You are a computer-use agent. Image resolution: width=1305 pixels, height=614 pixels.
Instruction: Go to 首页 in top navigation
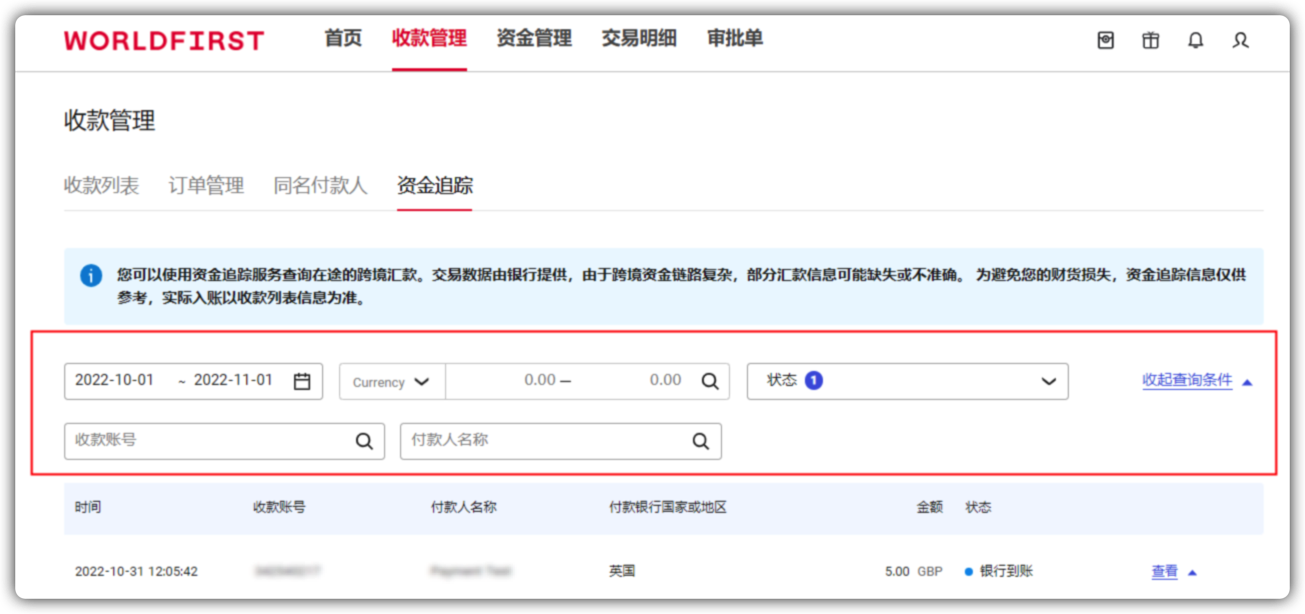343,39
